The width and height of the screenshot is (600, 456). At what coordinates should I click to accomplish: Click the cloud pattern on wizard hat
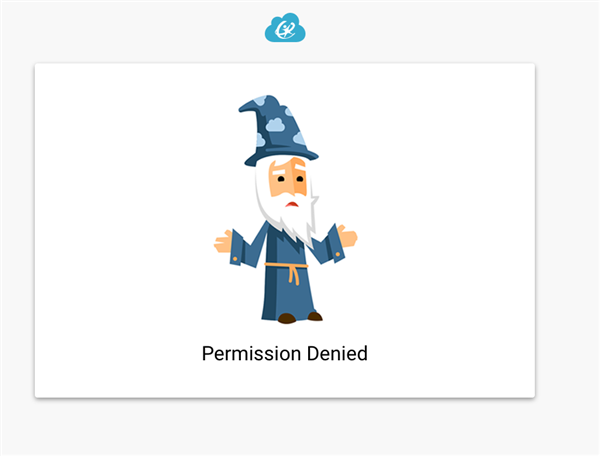[275, 125]
